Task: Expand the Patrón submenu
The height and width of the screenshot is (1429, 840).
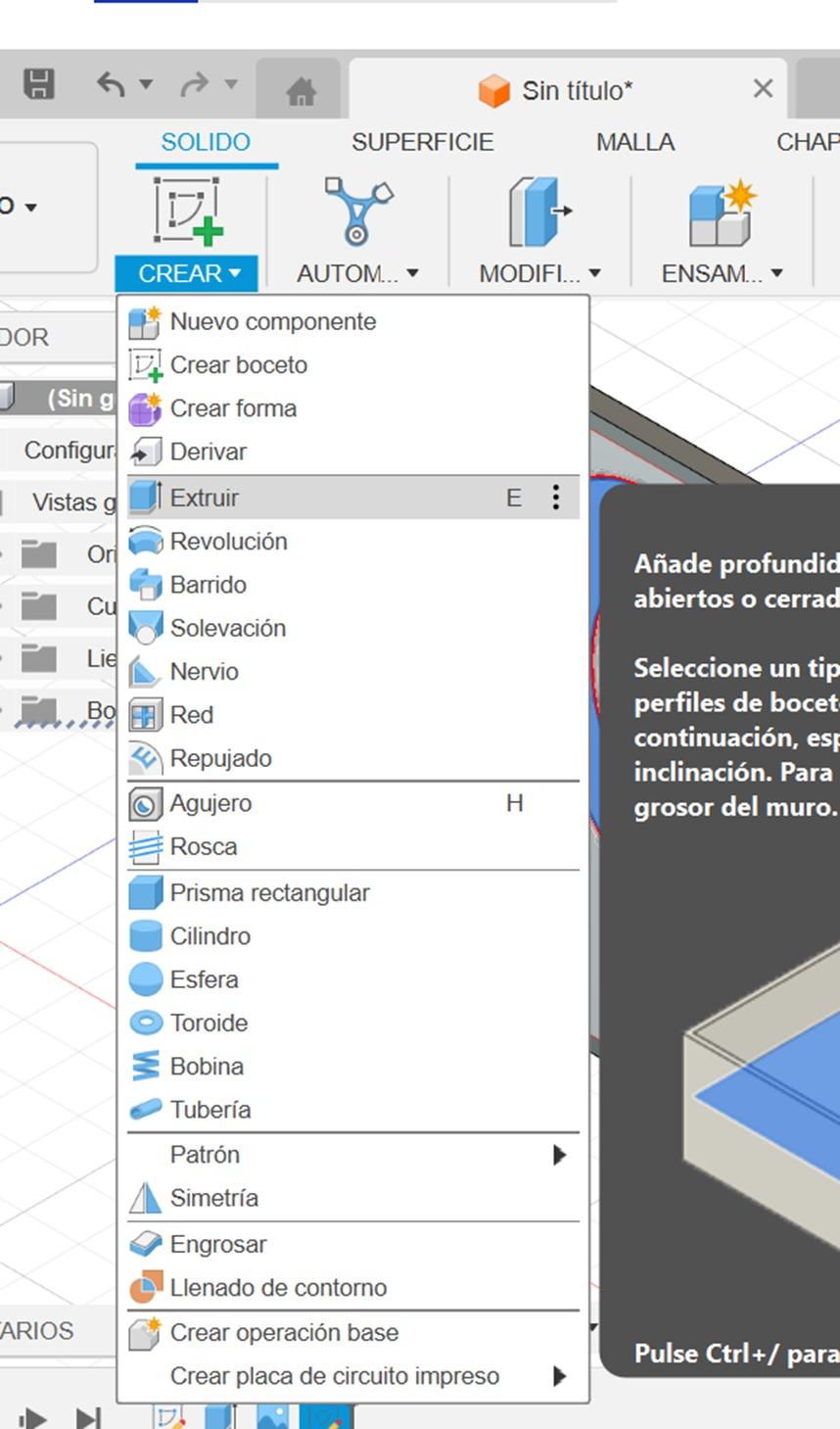Action: [558, 1155]
